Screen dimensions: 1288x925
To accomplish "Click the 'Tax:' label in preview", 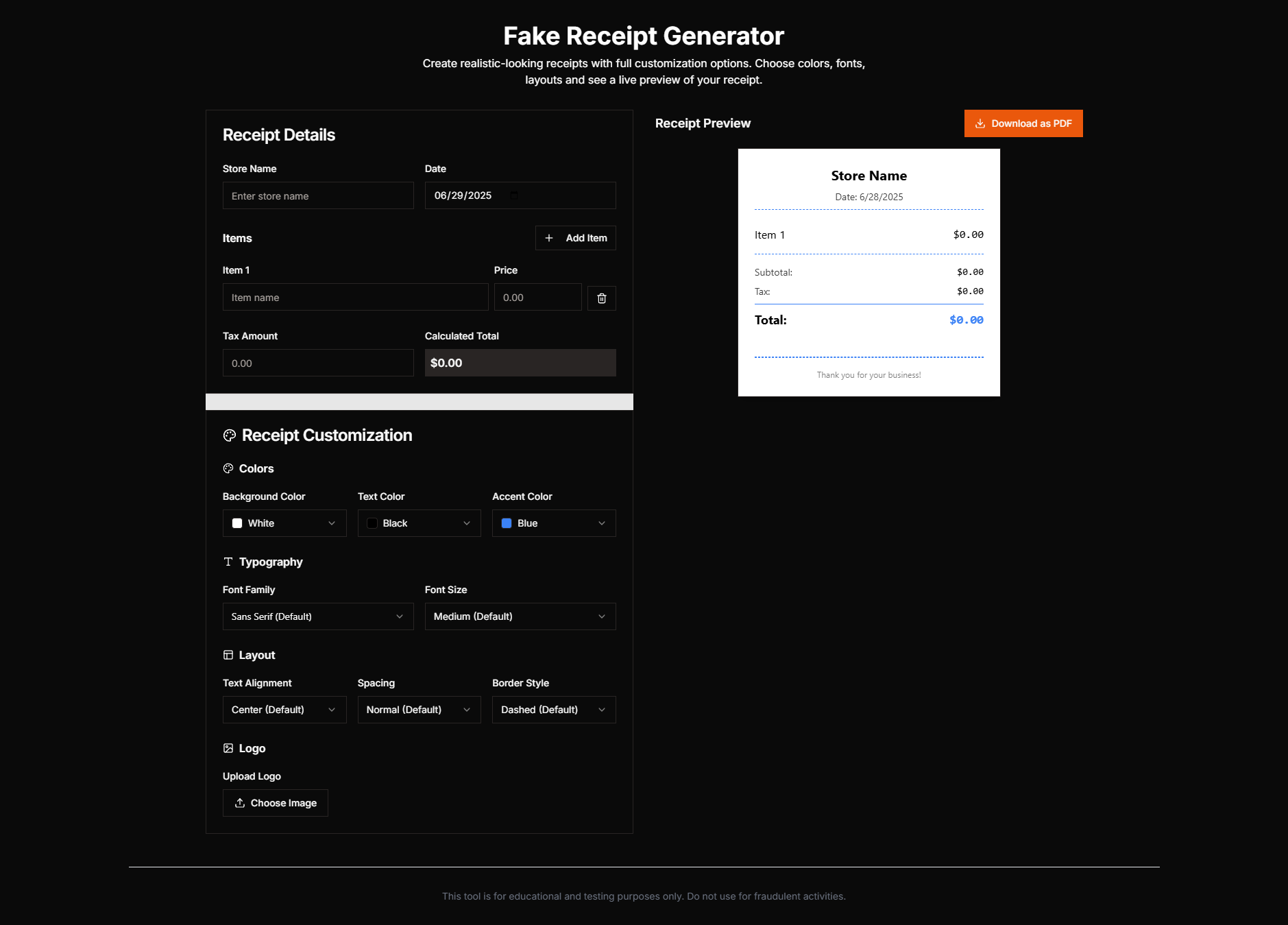I will click(x=762, y=291).
